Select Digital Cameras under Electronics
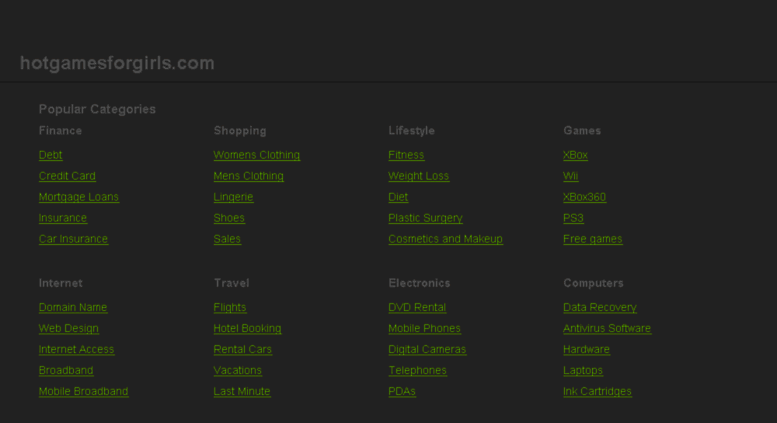 427,349
